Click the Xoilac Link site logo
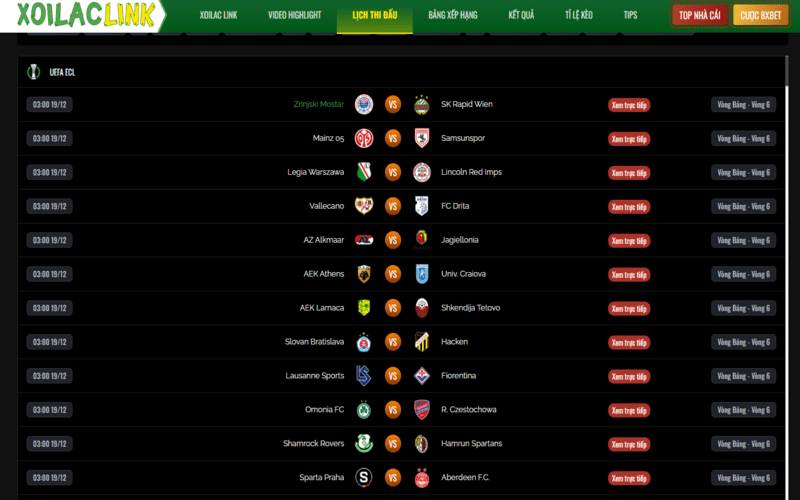The image size is (800, 500). tap(86, 15)
